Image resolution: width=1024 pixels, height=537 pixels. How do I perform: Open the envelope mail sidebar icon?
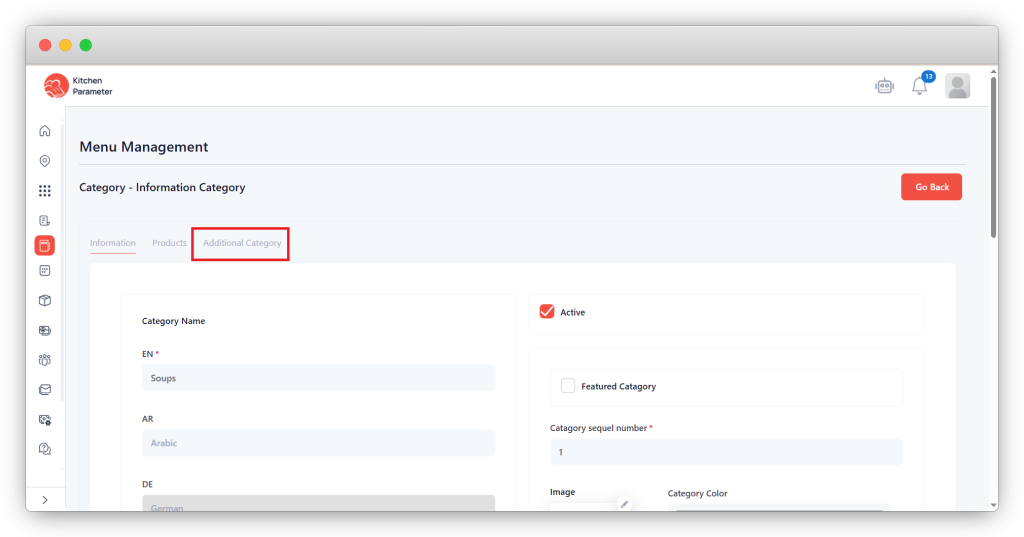click(44, 389)
